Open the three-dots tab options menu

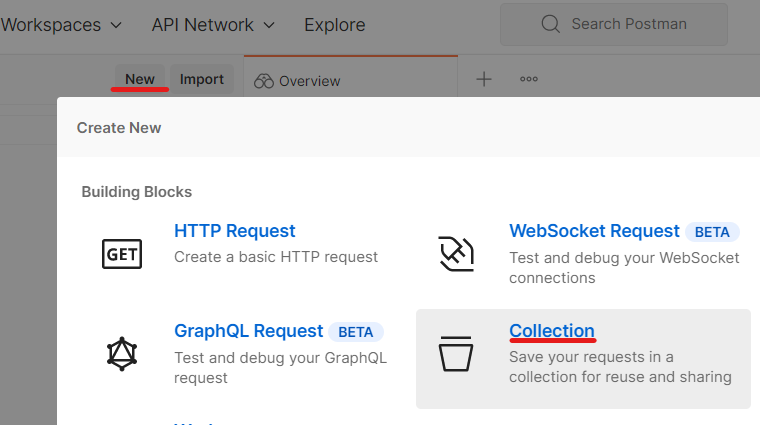click(x=529, y=79)
